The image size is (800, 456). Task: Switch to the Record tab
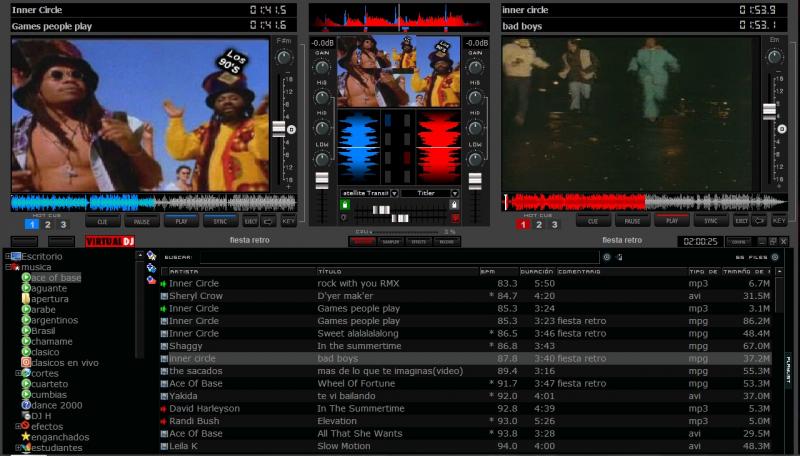447,242
